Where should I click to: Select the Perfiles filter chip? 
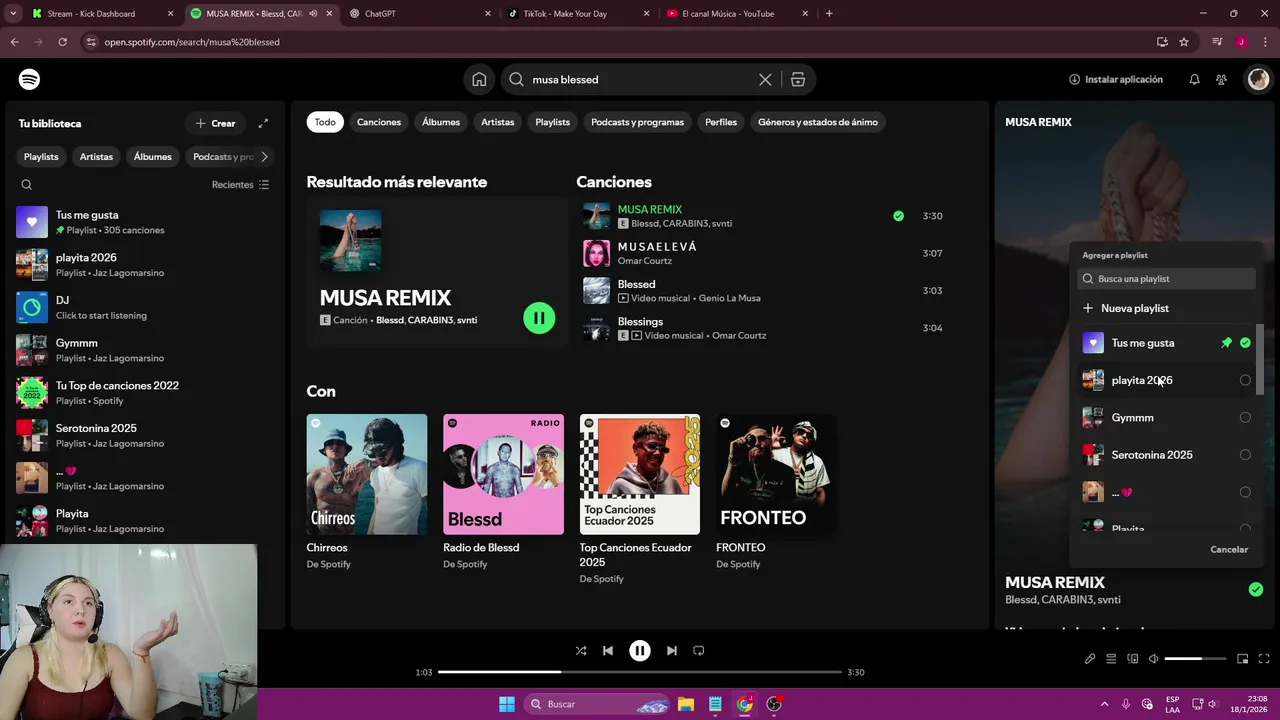click(721, 122)
